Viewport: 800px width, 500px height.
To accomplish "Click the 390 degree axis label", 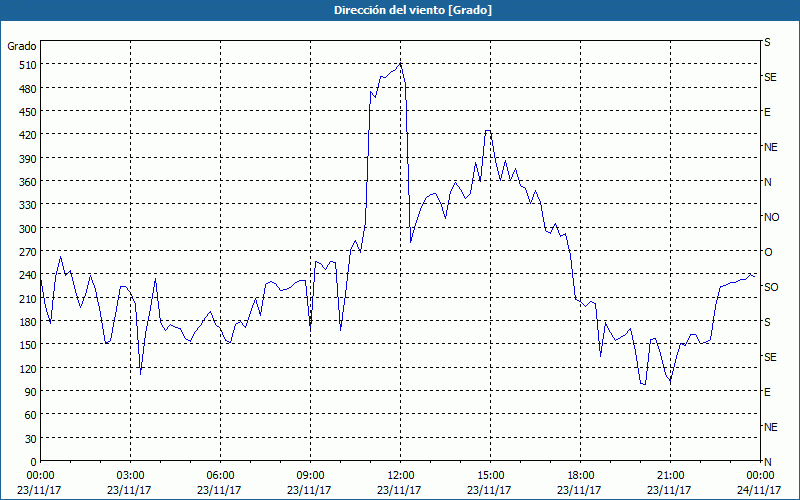I will (x=28, y=159).
